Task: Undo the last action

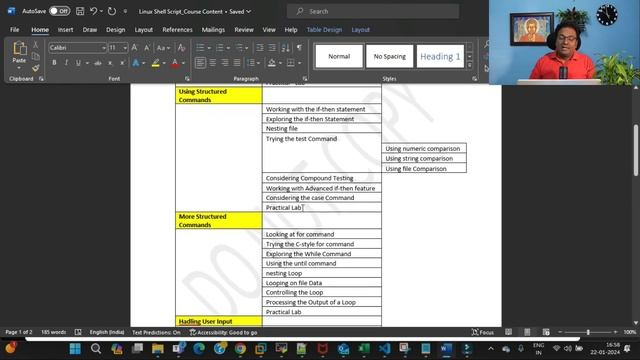Action: pos(93,11)
